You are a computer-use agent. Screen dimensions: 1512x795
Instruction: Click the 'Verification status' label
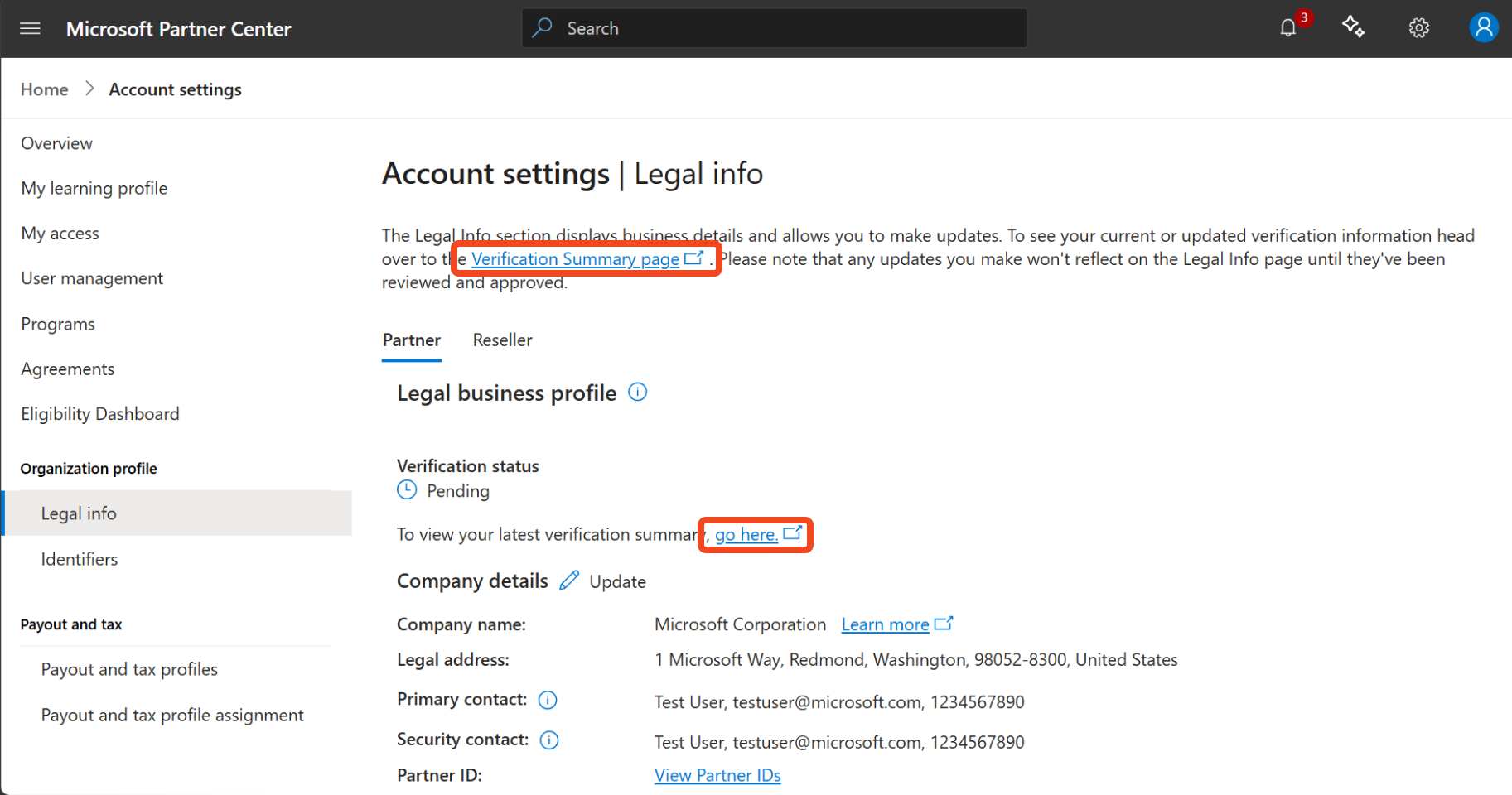point(468,466)
